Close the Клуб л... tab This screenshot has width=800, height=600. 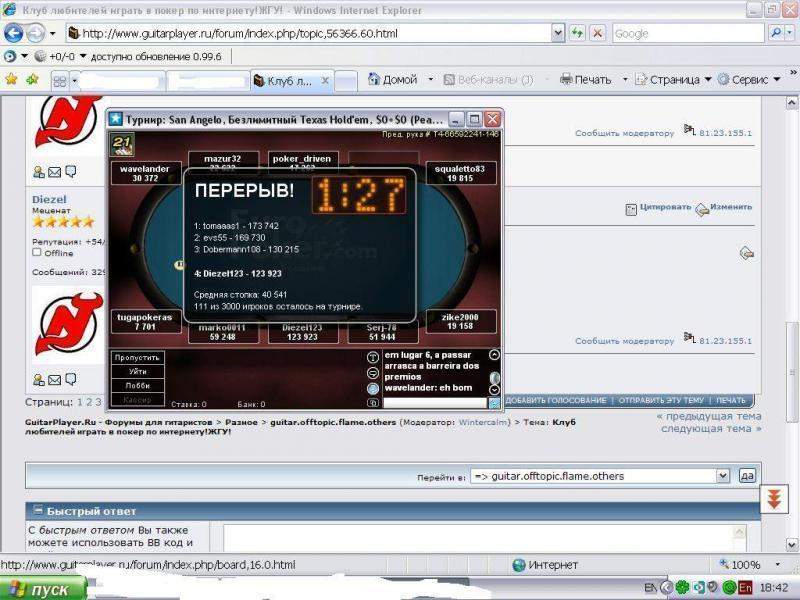[x=325, y=81]
